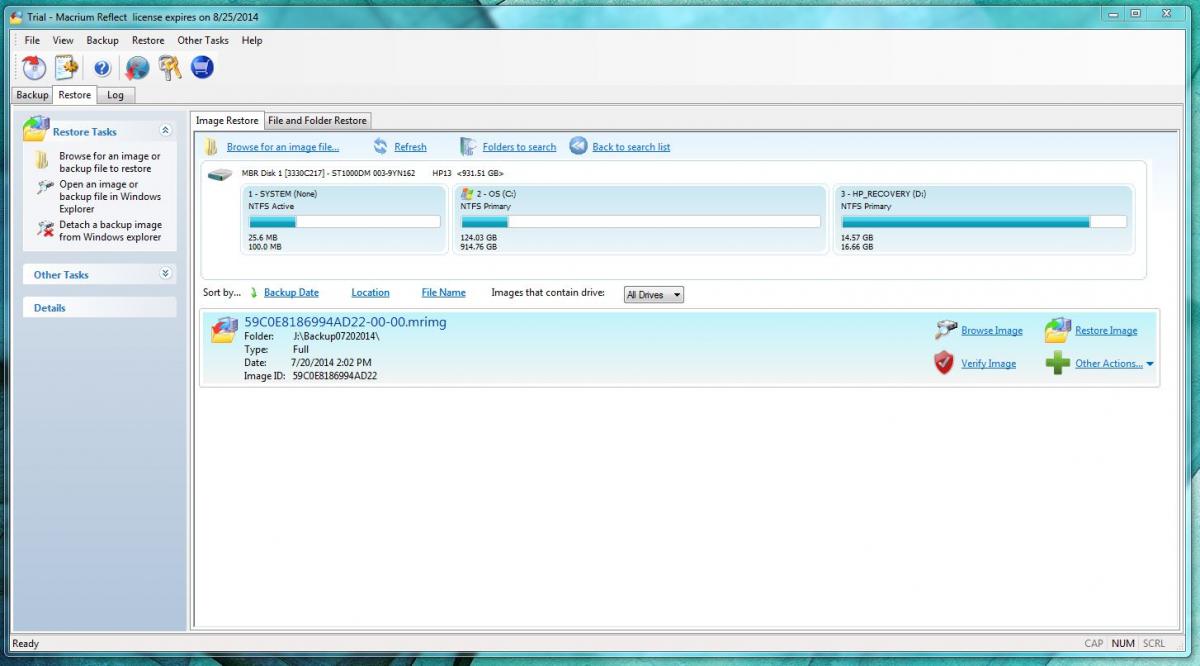Click the Folders to search icon
Screen dimensions: 1200x666
(x=468, y=147)
